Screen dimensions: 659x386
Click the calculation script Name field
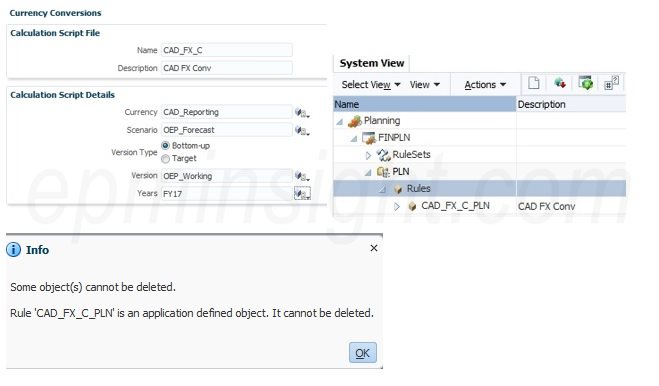click(227, 50)
